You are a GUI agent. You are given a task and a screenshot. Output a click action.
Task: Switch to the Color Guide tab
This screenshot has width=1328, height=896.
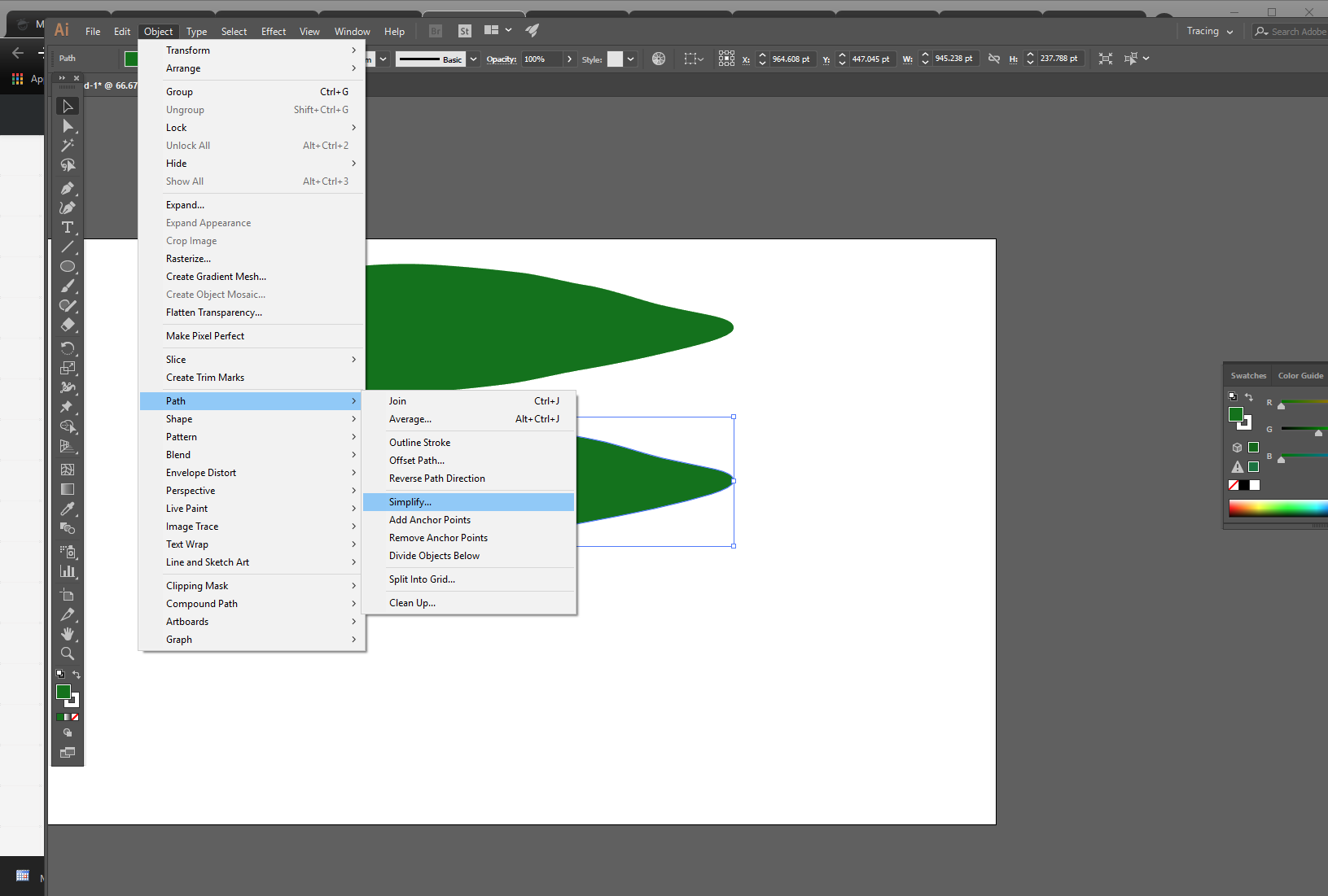pos(1300,375)
